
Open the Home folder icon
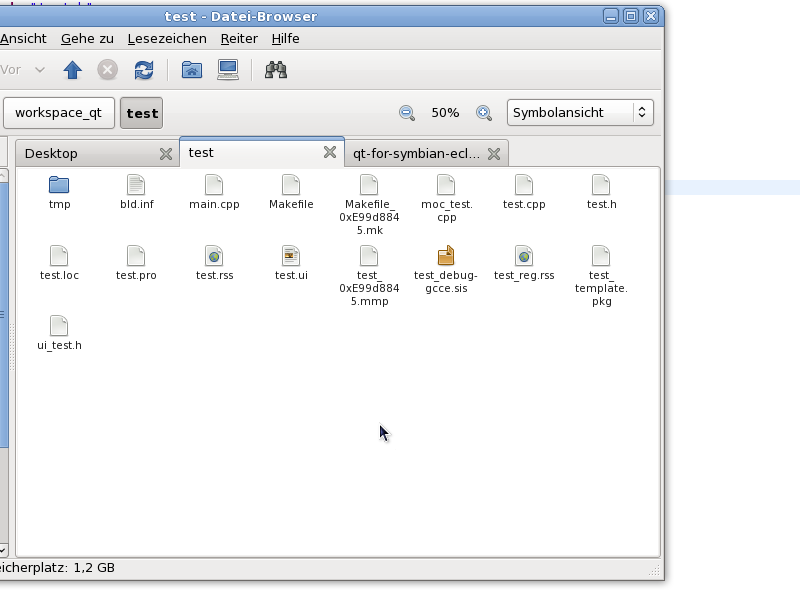point(192,70)
